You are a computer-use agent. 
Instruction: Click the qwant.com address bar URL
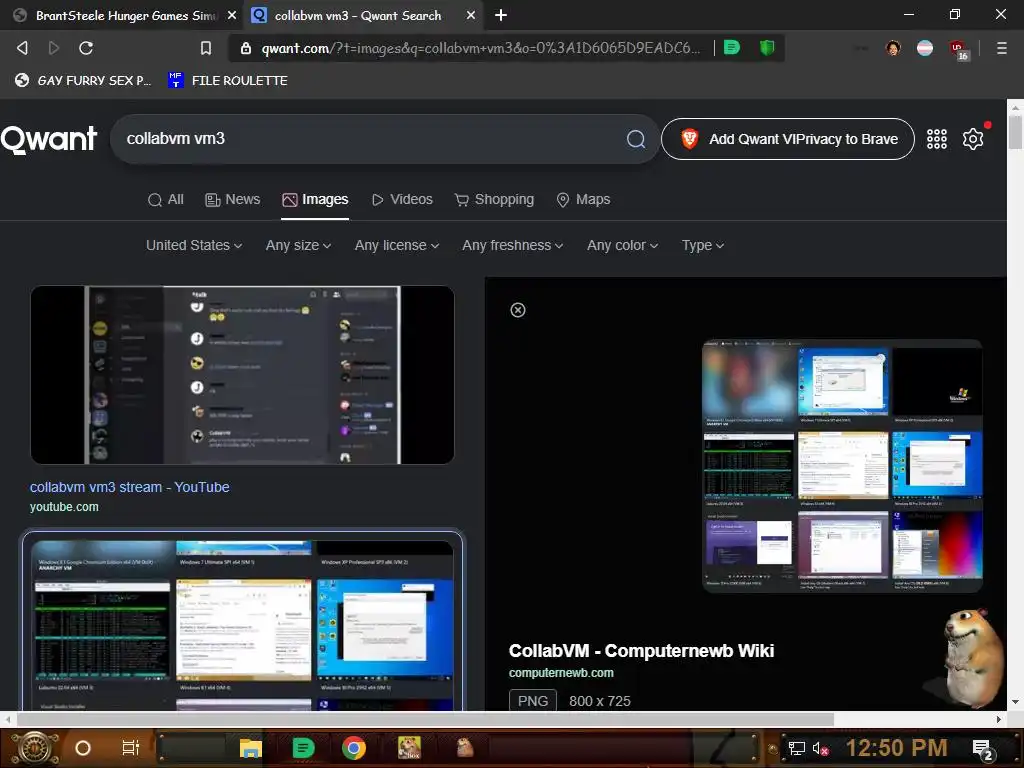(480, 48)
